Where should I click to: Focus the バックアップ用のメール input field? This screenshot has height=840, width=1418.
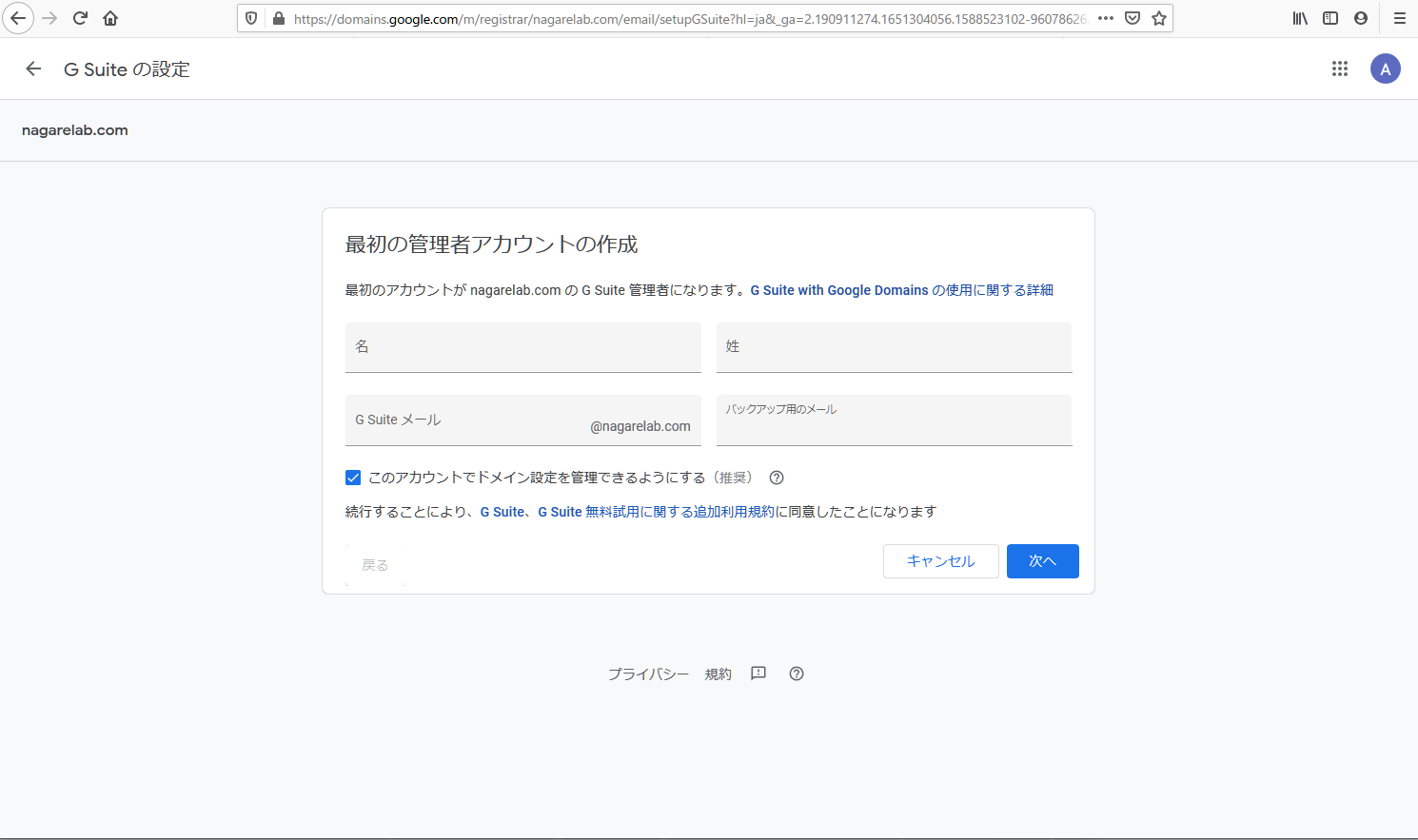[895, 420]
